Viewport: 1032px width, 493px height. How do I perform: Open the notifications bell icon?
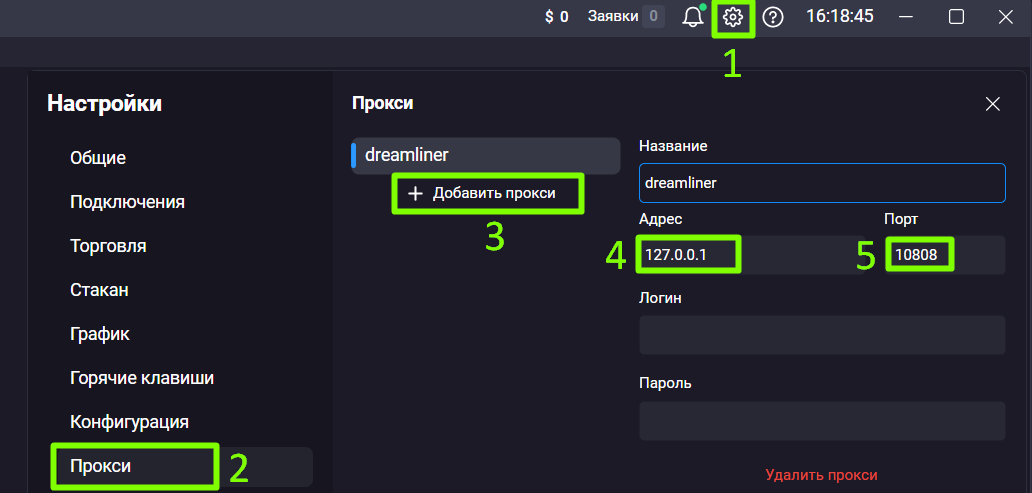click(693, 17)
